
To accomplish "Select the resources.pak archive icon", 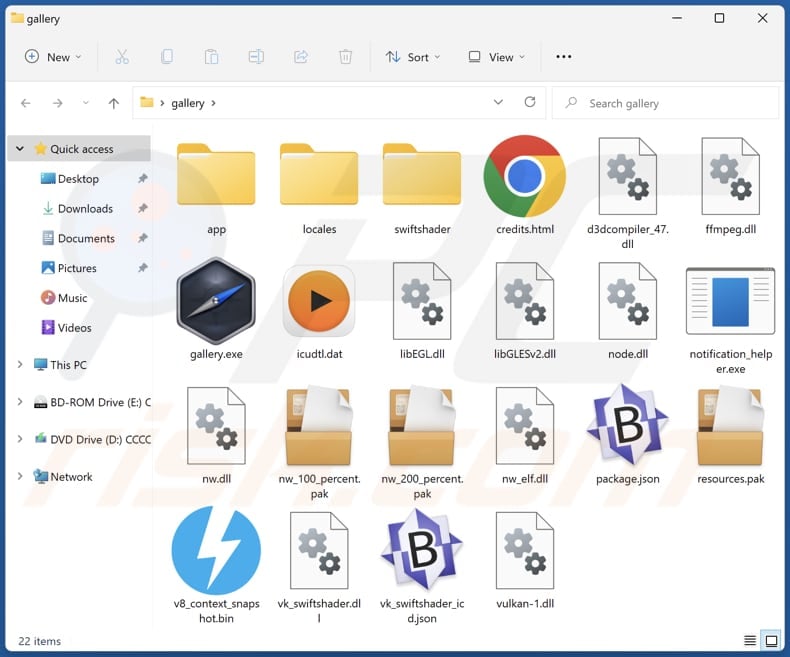I will tap(730, 425).
